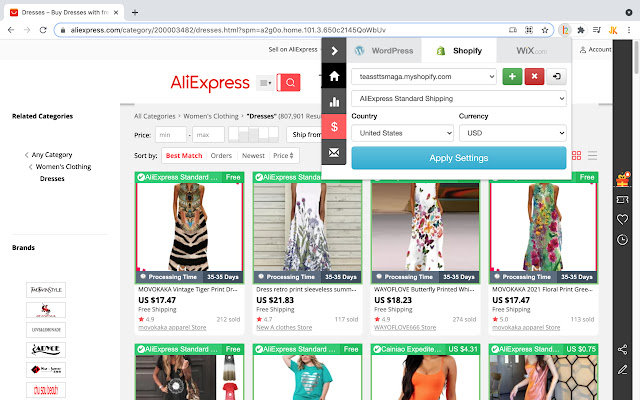Open the Account menu link
640x400 pixels.
point(596,49)
